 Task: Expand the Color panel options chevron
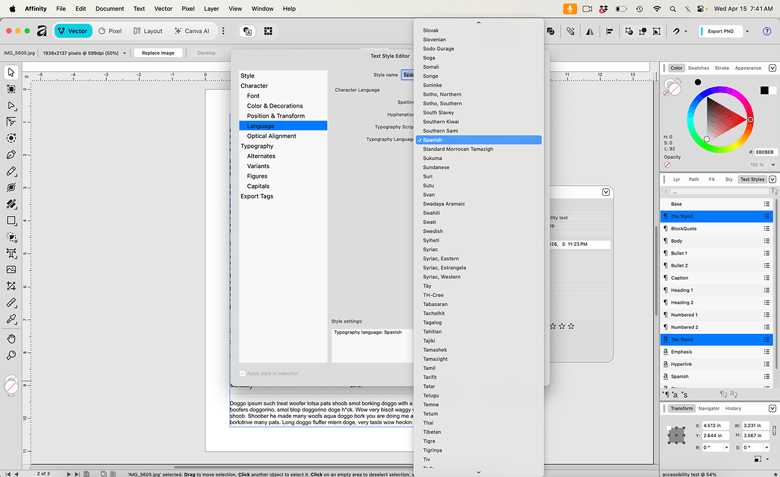pos(772,68)
